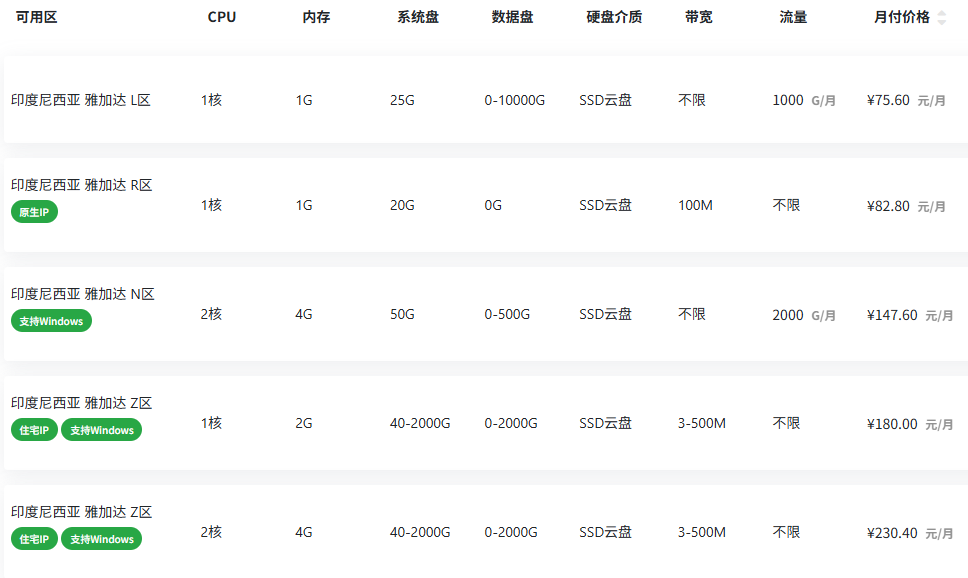Click 支持Windows badge in the ¥180.00 row
This screenshot has height=578, width=968.
pyautogui.click(x=101, y=430)
